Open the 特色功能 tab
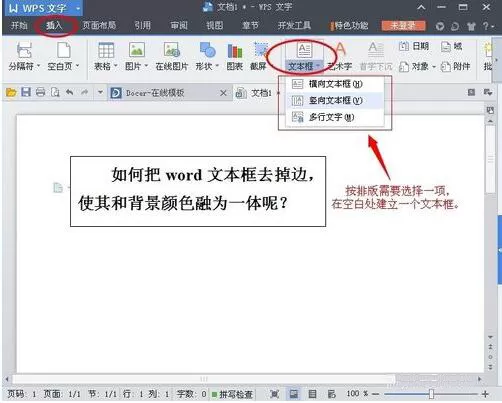The height and width of the screenshot is (403, 502). tap(349, 26)
